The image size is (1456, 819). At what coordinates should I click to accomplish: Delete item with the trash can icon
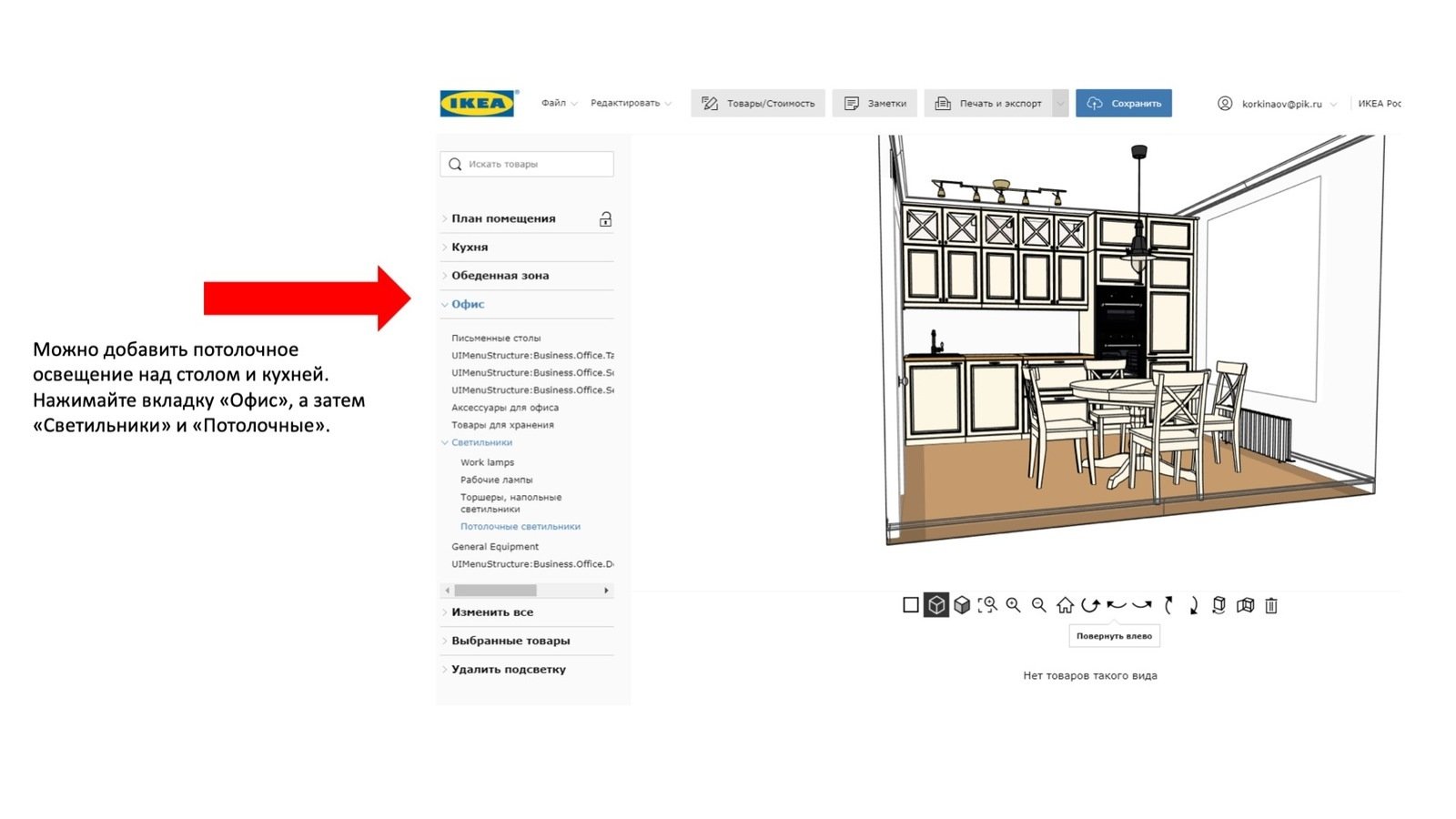[x=1271, y=605]
